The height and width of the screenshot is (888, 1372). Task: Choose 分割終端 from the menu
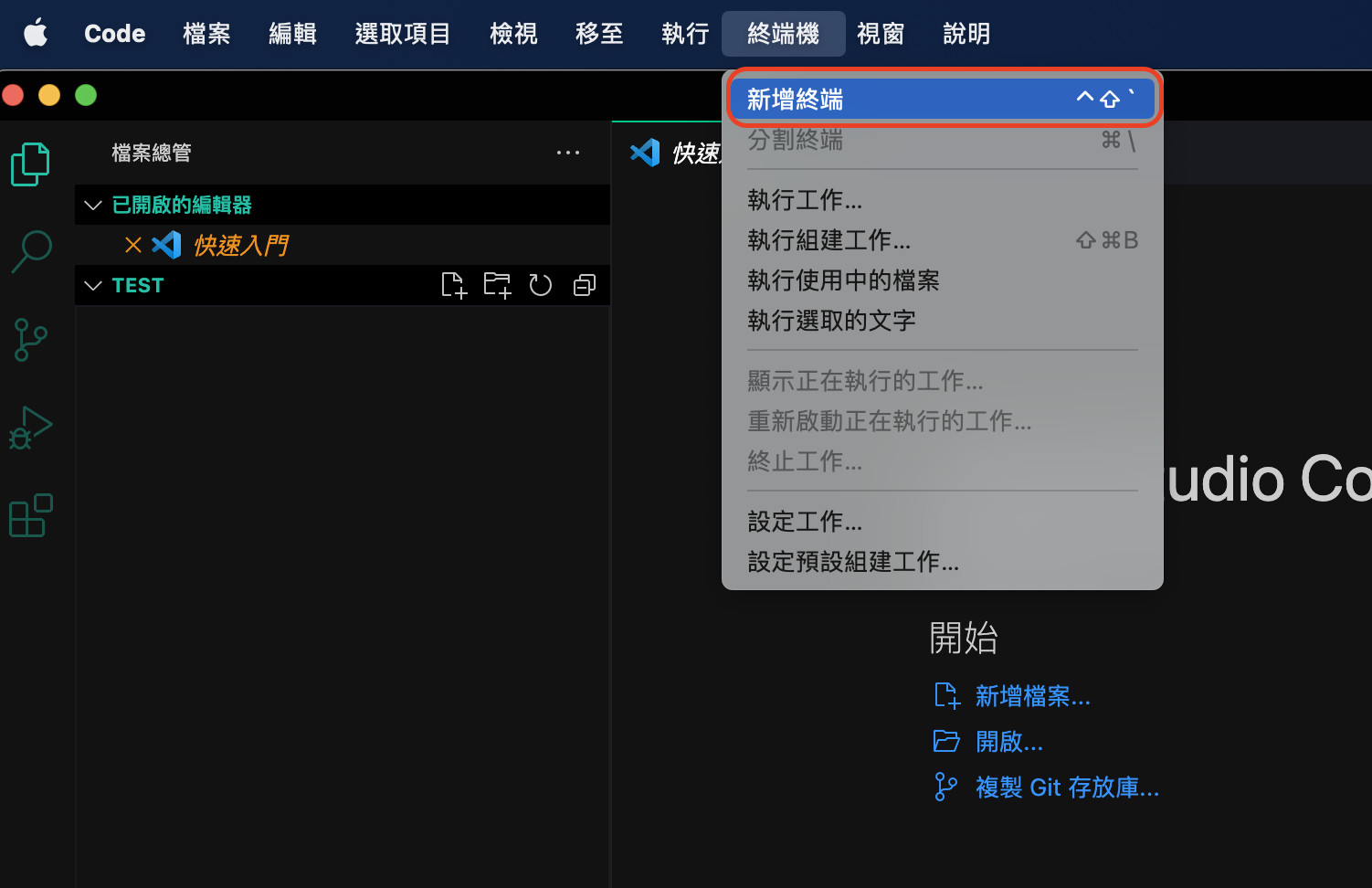943,140
